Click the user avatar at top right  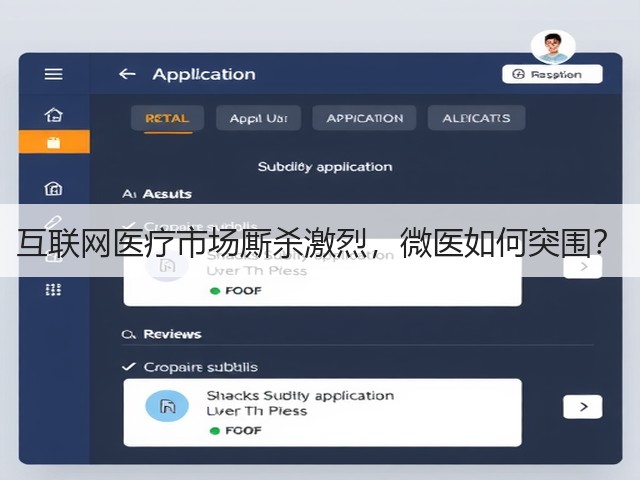pyautogui.click(x=553, y=47)
